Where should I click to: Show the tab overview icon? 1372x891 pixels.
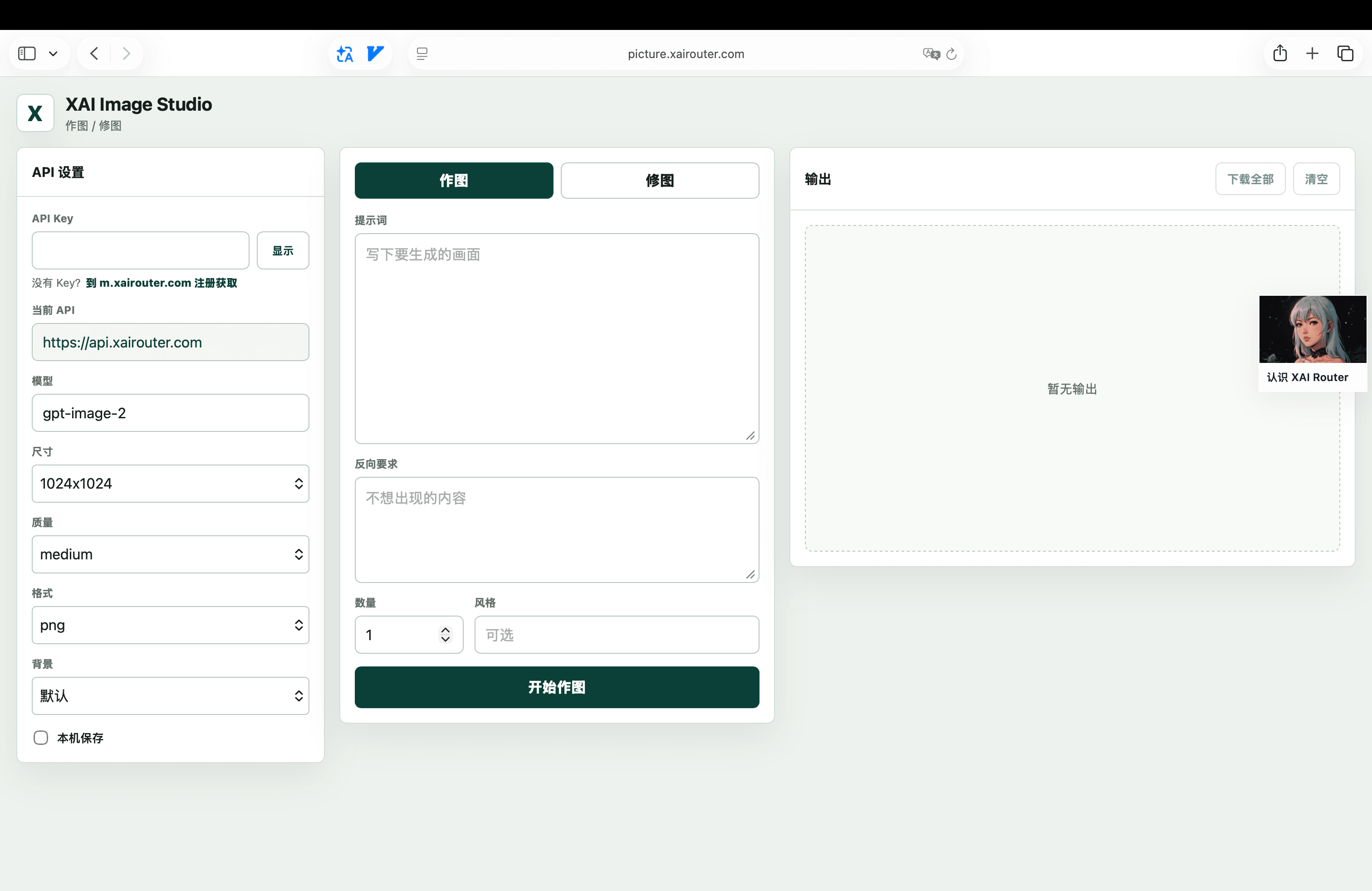pyautogui.click(x=1345, y=54)
